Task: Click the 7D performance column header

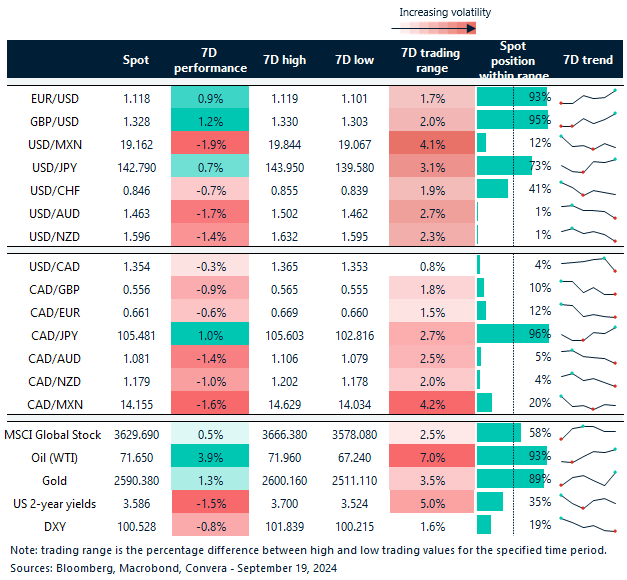Action: (210, 60)
